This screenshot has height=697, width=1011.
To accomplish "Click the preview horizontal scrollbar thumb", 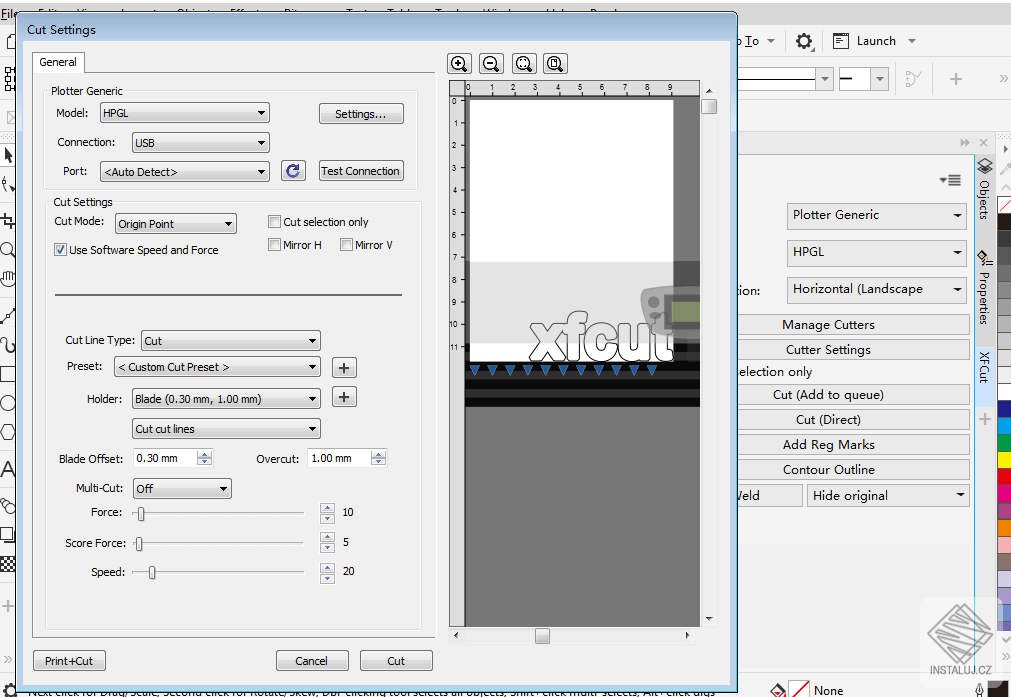I will point(542,636).
